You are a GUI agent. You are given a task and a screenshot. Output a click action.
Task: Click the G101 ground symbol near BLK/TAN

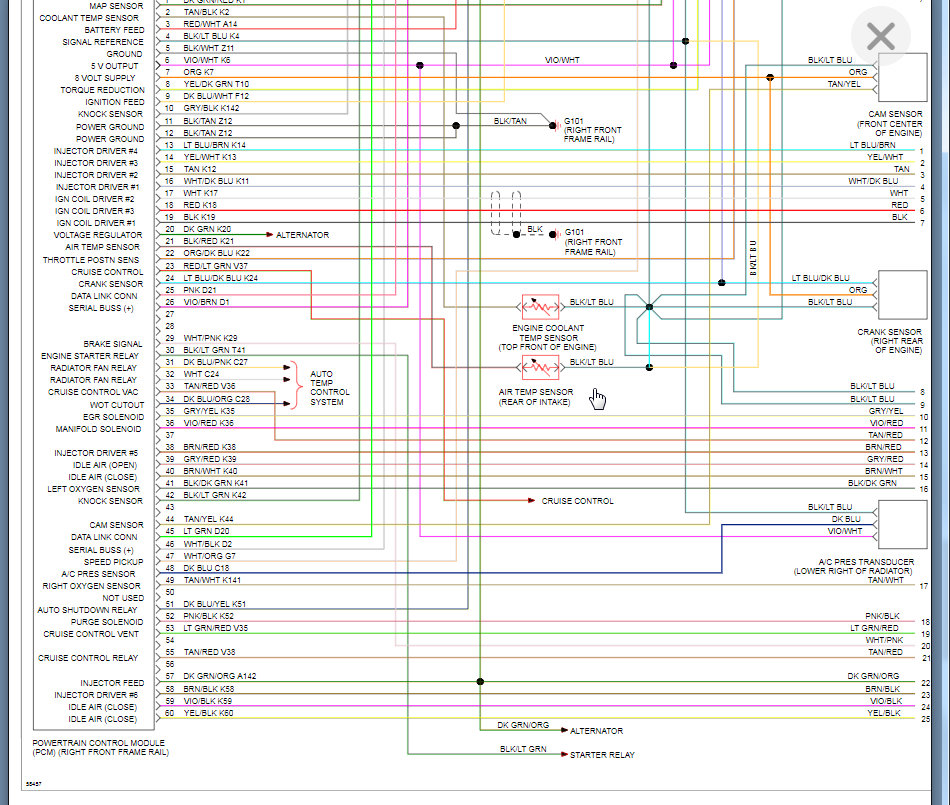point(554,126)
